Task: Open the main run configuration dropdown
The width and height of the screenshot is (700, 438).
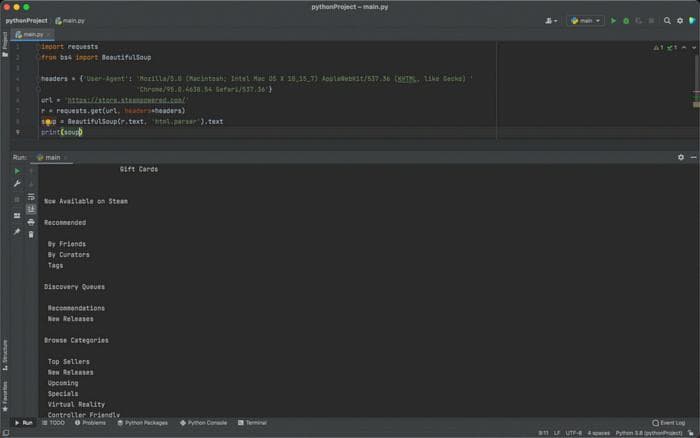Action: [586, 20]
